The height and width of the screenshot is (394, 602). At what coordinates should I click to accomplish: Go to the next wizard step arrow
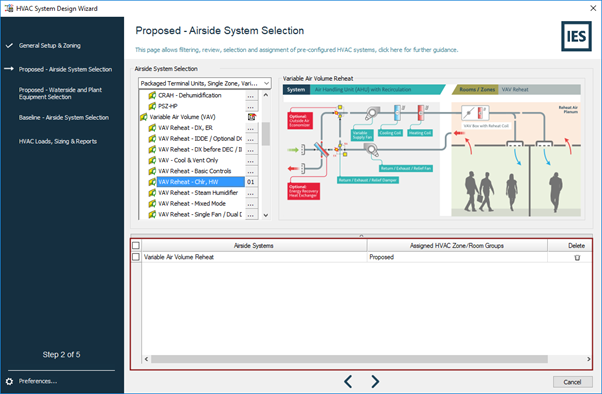click(375, 381)
